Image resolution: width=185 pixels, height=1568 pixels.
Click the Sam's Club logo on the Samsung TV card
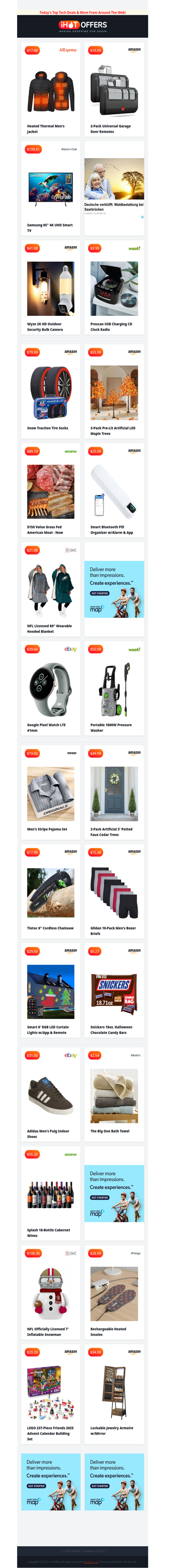pos(69,149)
